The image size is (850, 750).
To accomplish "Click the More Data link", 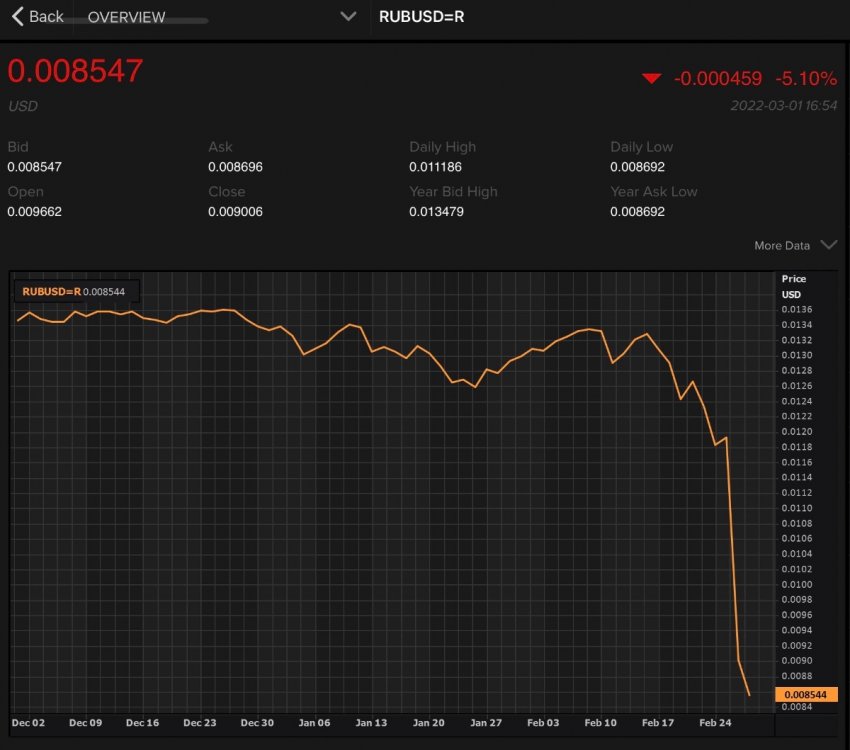I will coord(782,245).
